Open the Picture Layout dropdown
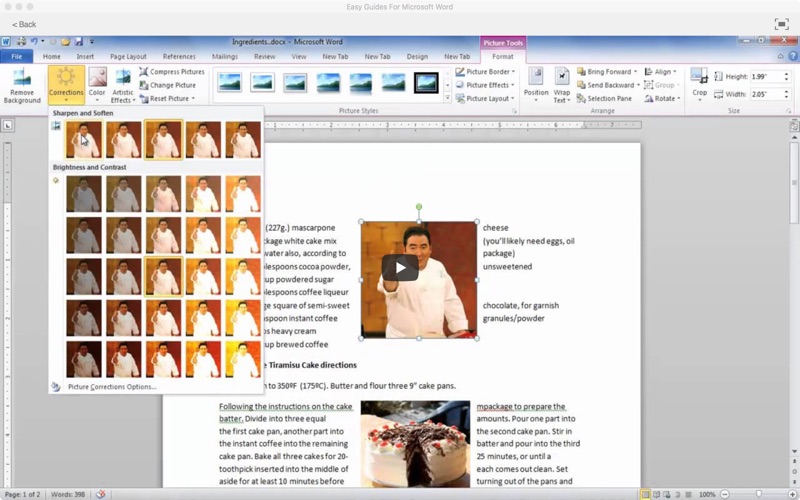The height and width of the screenshot is (500, 800). (485, 98)
